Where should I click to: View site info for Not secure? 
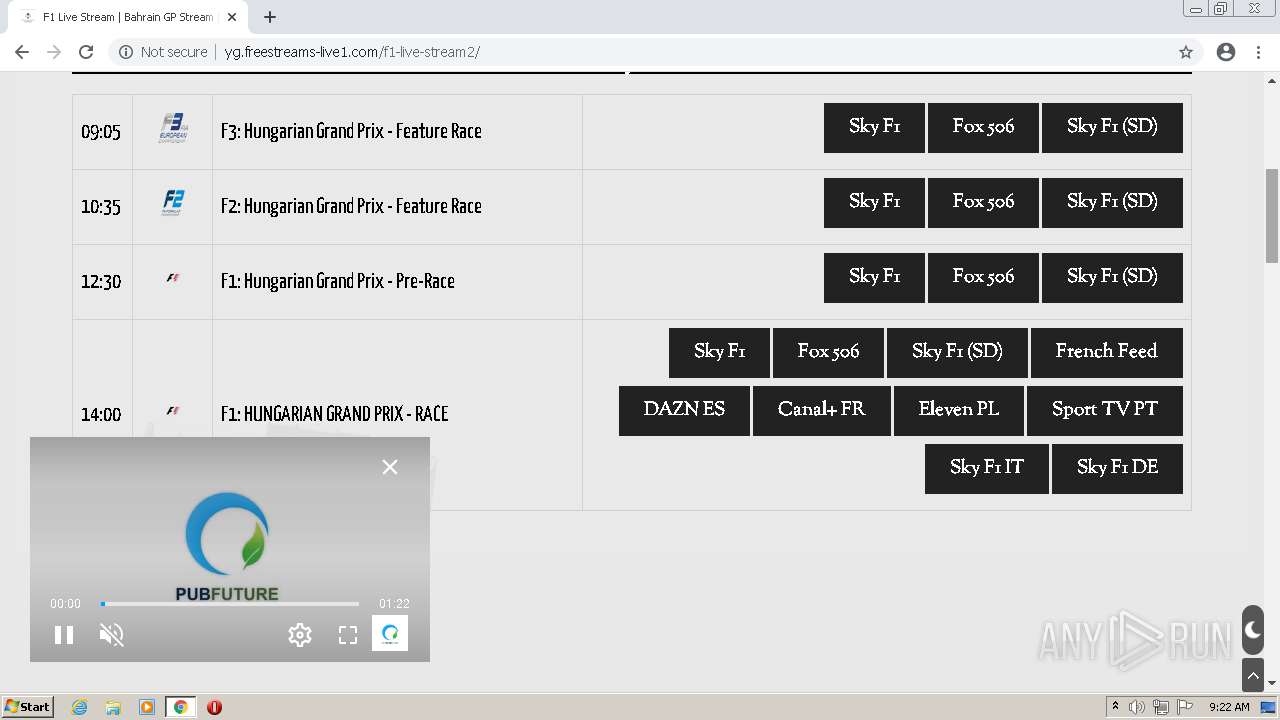click(x=163, y=52)
